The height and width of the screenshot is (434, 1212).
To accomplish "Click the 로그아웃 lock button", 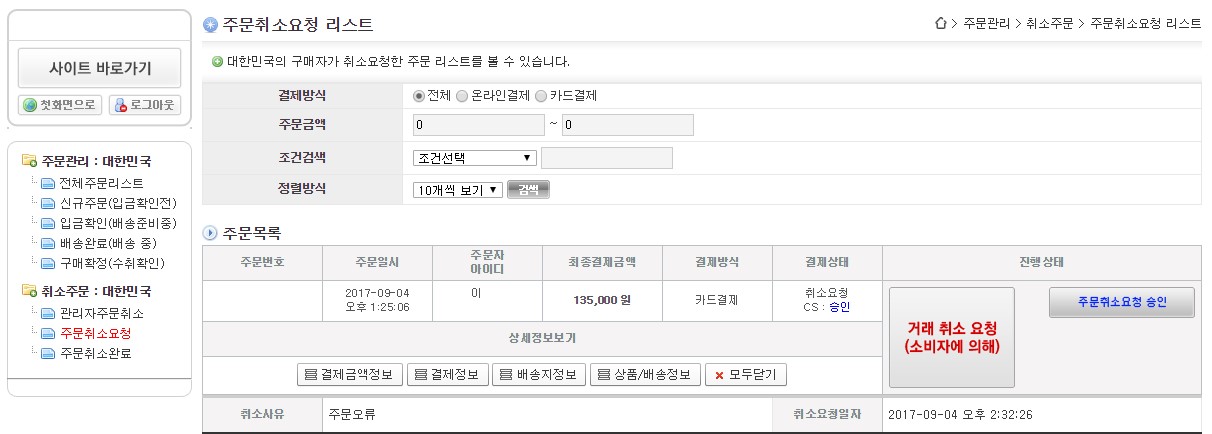I will [x=145, y=105].
